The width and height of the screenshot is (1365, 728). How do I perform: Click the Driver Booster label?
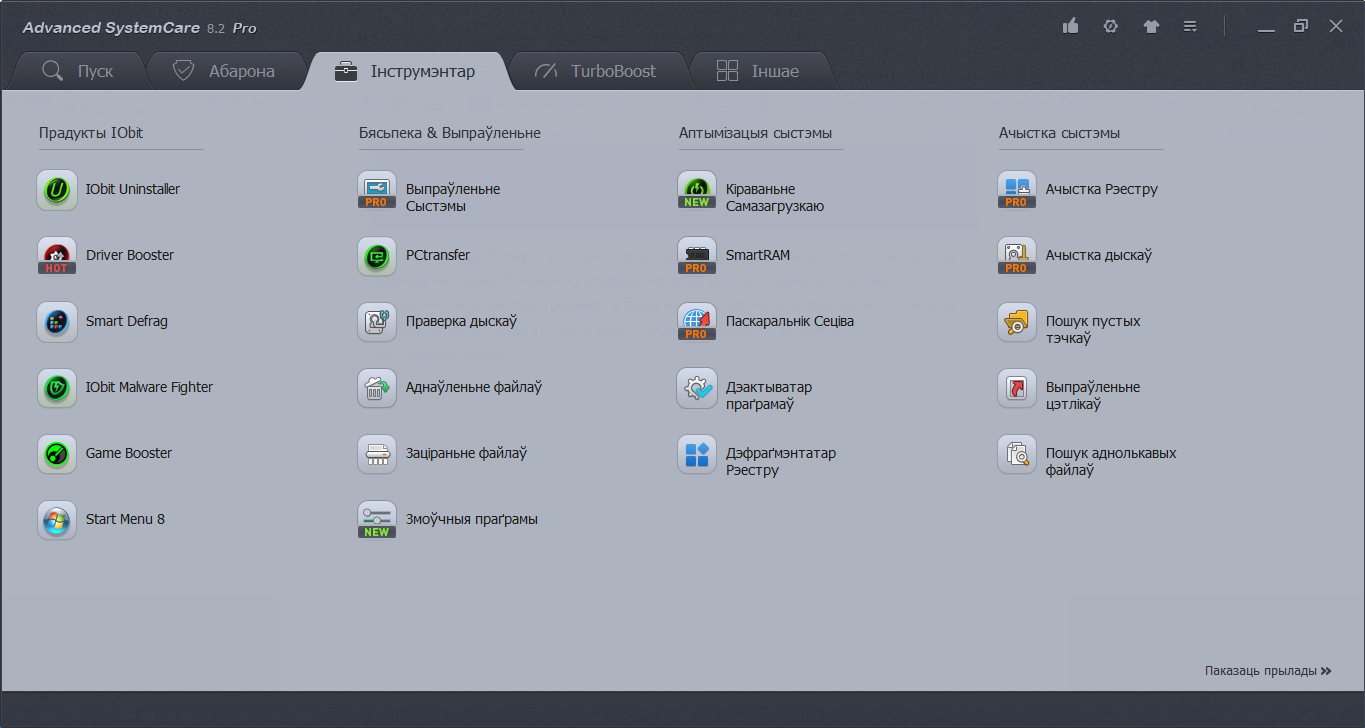click(x=130, y=255)
